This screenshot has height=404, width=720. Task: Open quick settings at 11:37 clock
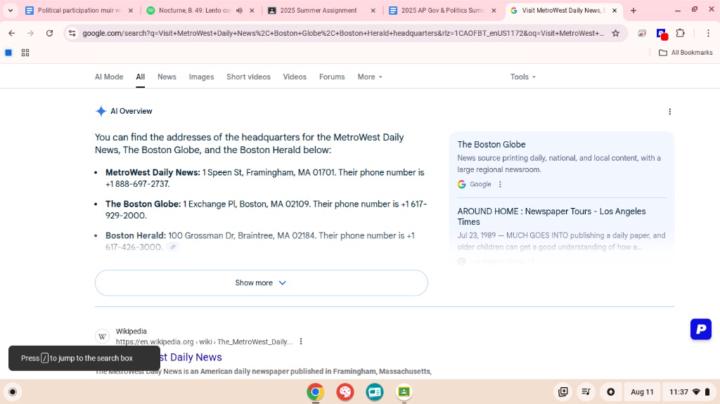pyautogui.click(x=689, y=392)
